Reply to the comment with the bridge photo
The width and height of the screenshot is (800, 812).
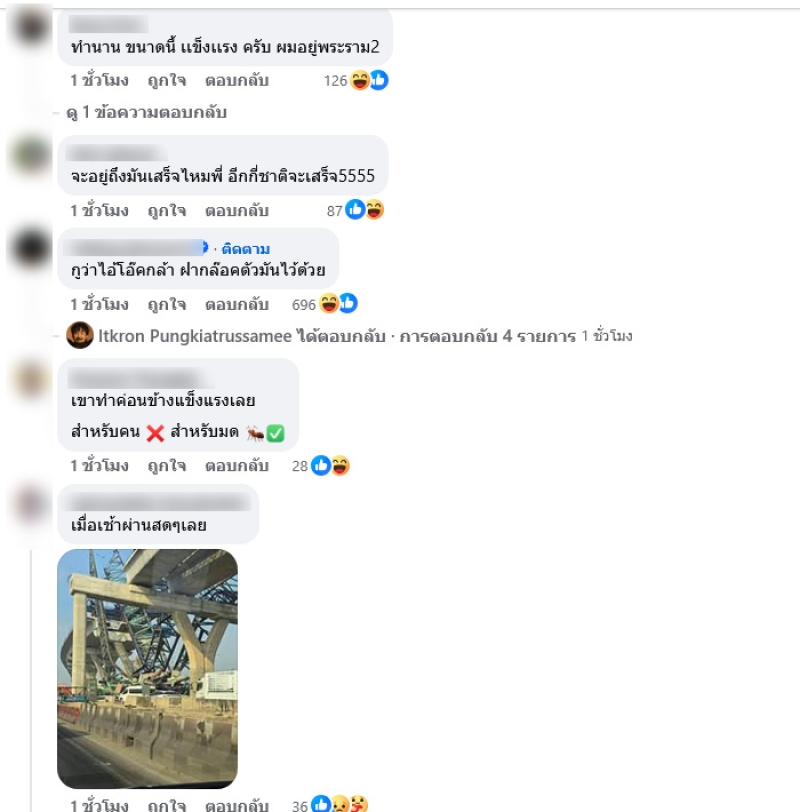237,805
